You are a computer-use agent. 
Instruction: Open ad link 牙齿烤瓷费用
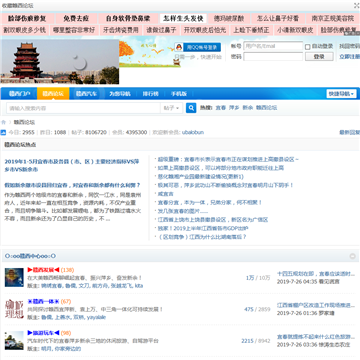[x=121, y=30]
